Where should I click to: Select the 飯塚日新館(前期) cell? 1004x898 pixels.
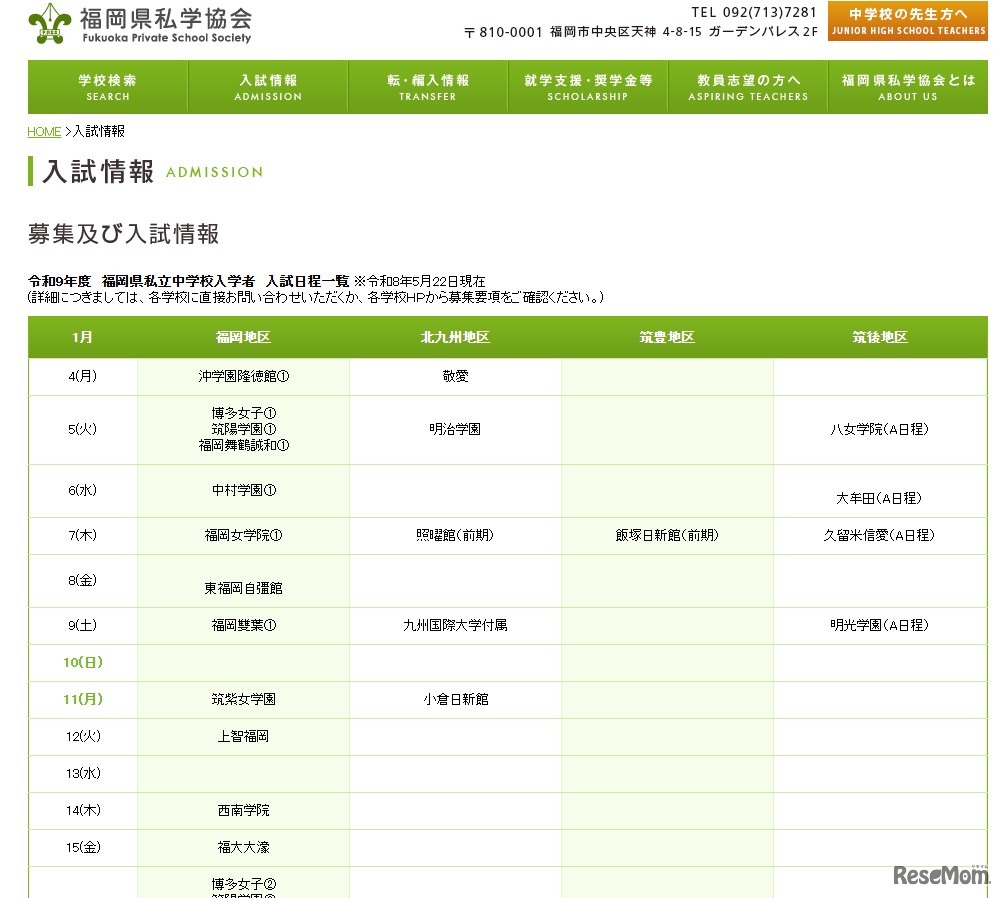point(667,535)
